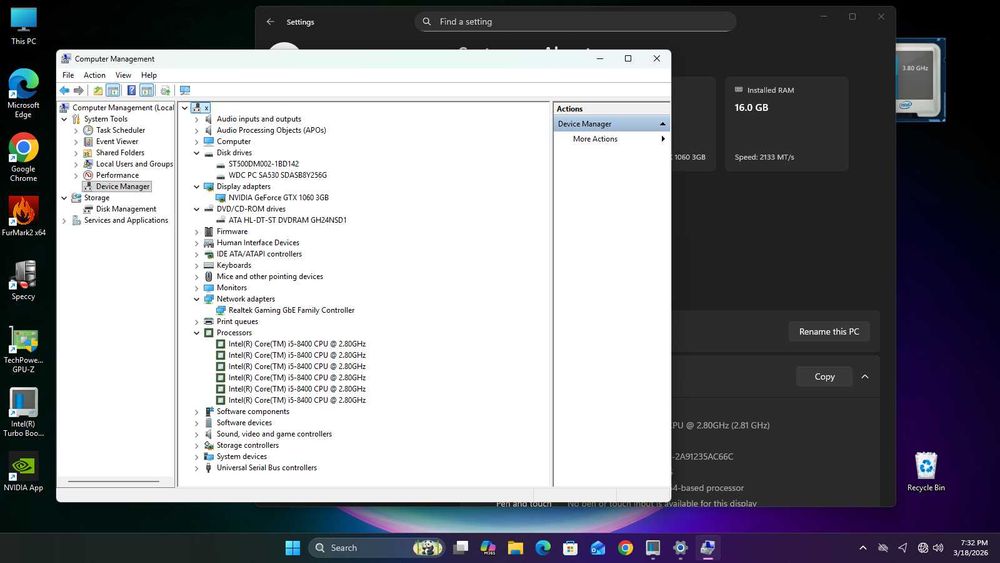Click the taskbar Search box

[377, 548]
